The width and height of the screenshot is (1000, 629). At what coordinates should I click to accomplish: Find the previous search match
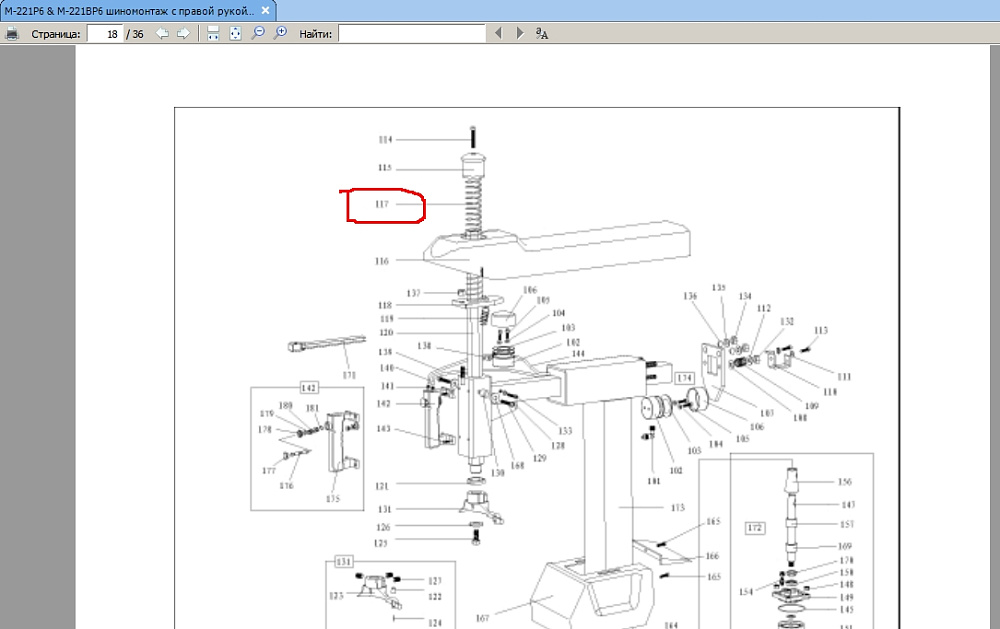pos(498,33)
